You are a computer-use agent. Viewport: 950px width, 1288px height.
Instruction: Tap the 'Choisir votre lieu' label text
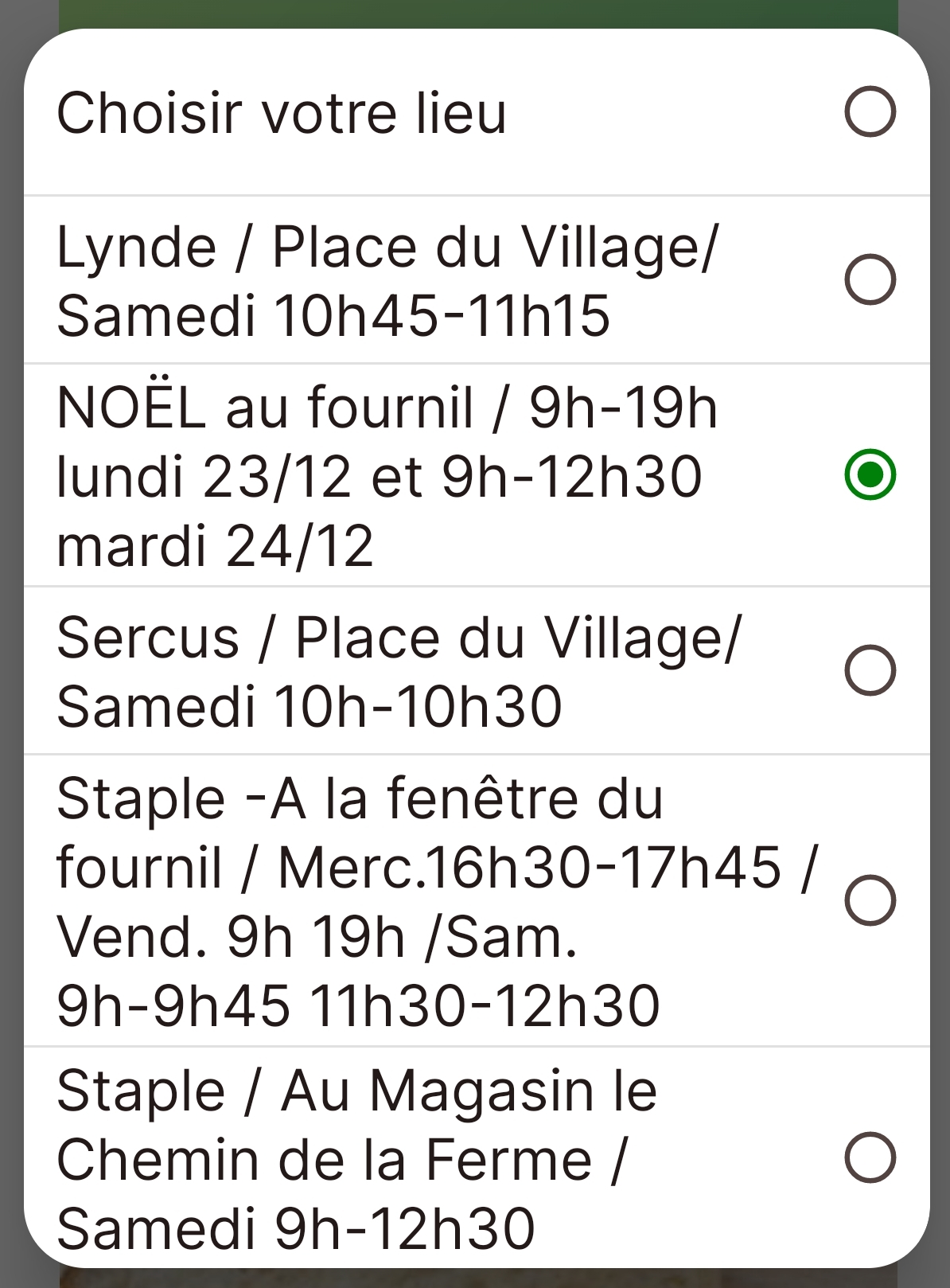tap(281, 112)
